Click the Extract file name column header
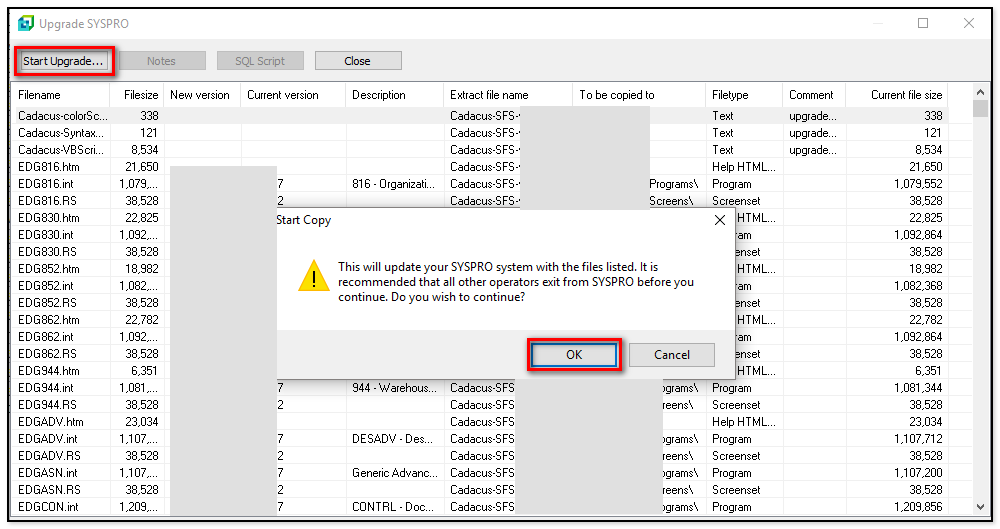The height and width of the screenshot is (529, 1000). pos(489,95)
